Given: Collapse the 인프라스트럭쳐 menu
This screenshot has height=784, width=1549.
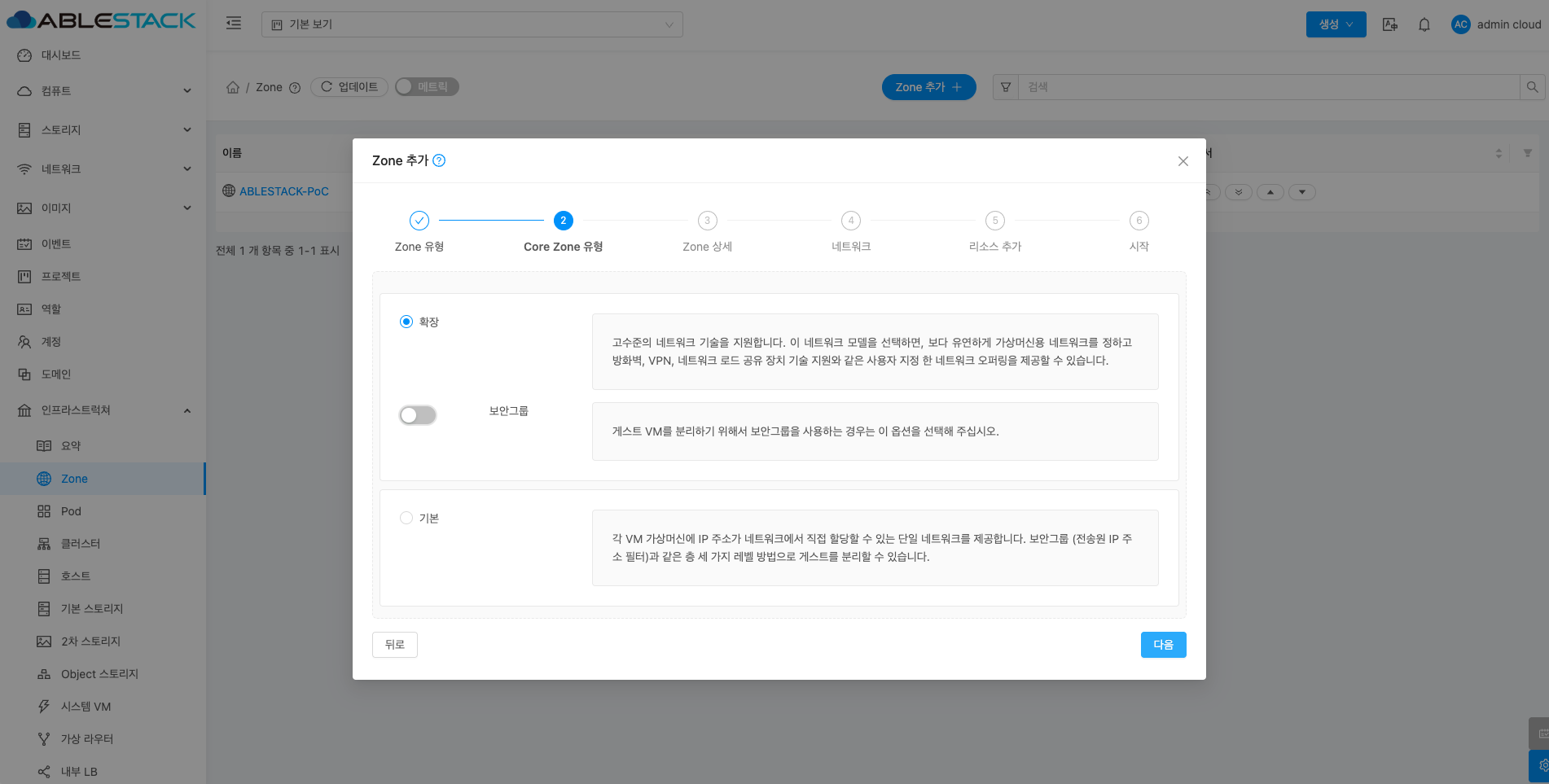Looking at the screenshot, I should (103, 410).
